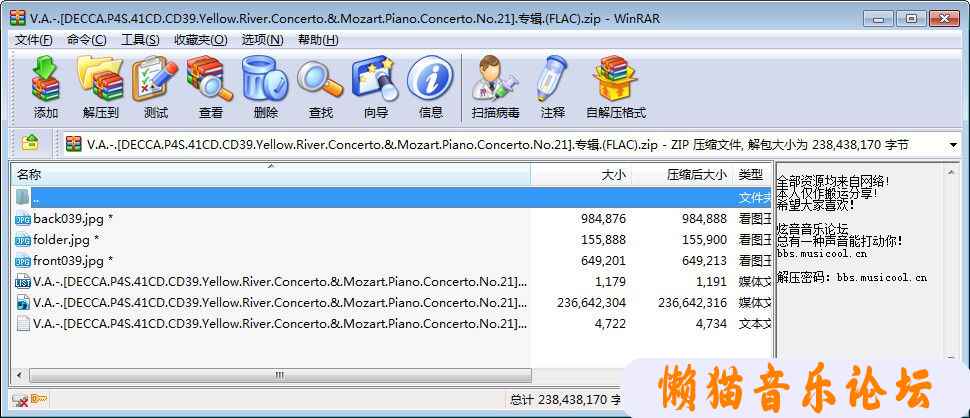The height and width of the screenshot is (418, 970).
Task: Open the Find (查找) tool
Action: [x=320, y=79]
